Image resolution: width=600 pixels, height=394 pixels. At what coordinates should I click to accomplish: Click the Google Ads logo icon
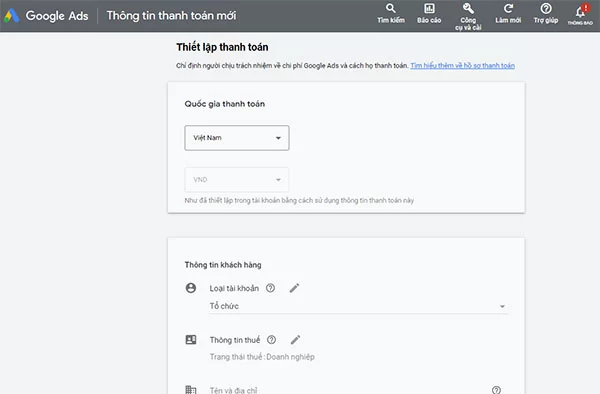pyautogui.click(x=11, y=15)
